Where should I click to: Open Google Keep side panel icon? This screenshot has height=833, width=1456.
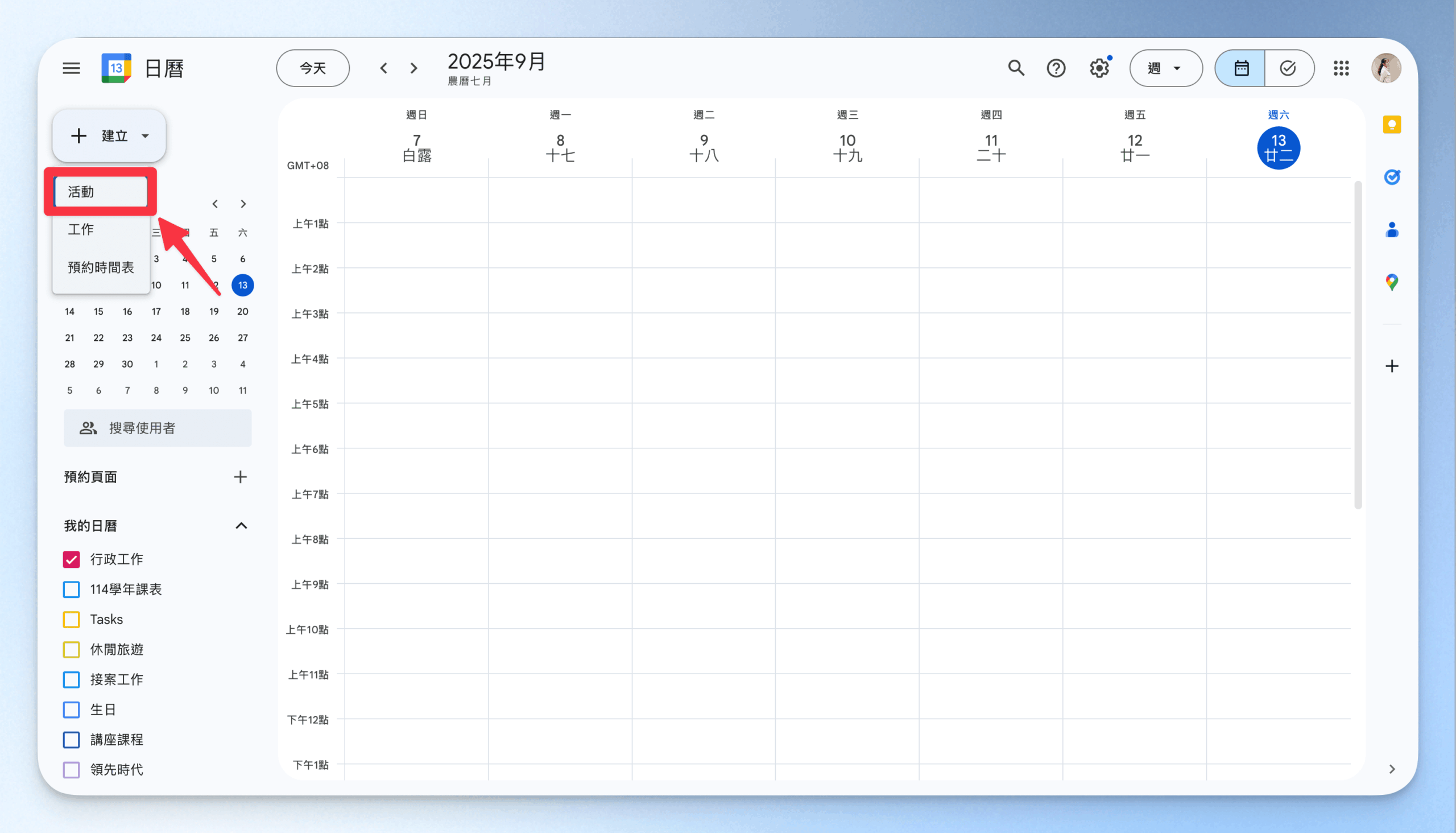1391,124
